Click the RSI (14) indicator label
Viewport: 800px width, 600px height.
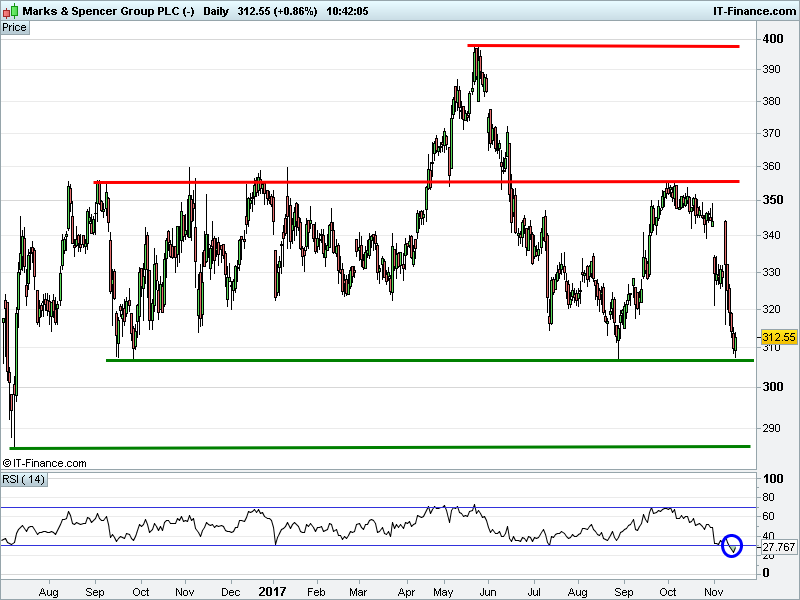point(24,480)
